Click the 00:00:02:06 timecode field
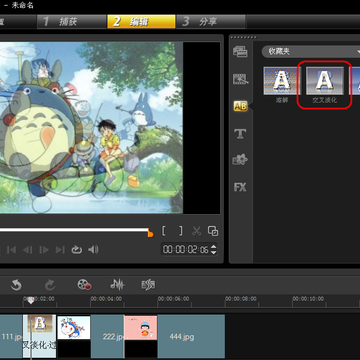The width and height of the screenshot is (360, 360). click(185, 249)
